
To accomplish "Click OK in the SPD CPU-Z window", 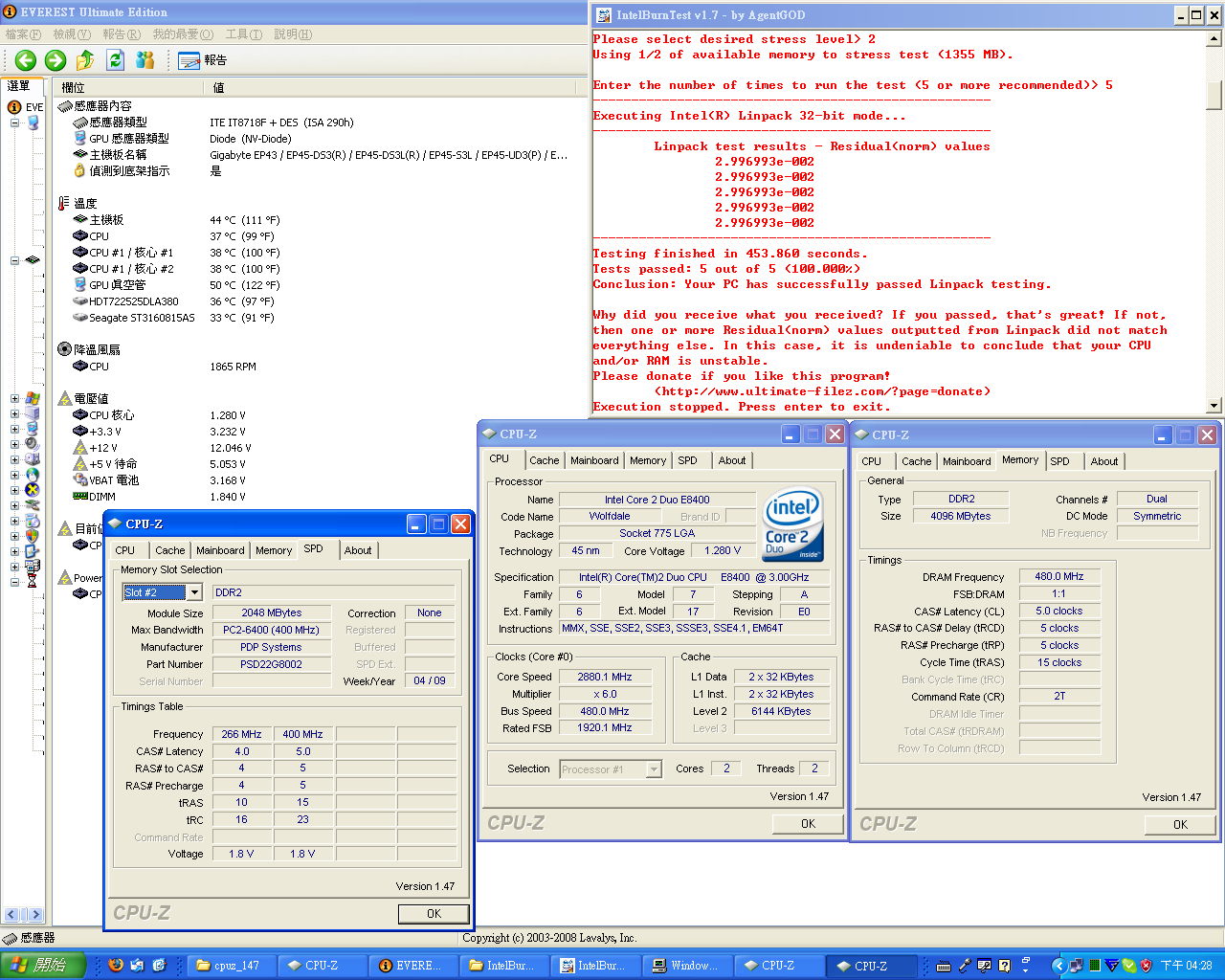I will [434, 914].
